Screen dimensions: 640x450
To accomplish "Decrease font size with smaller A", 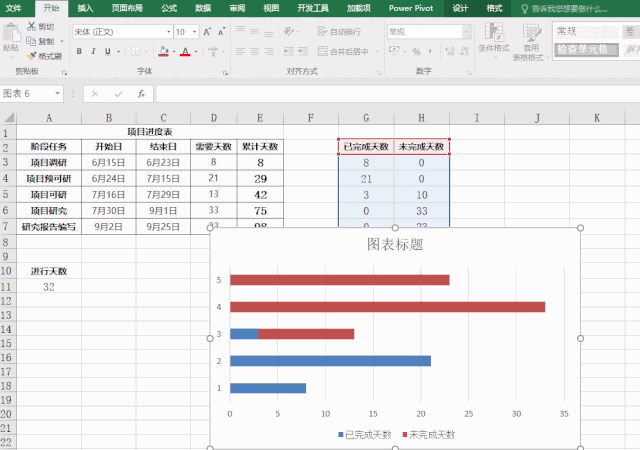I will (221, 32).
